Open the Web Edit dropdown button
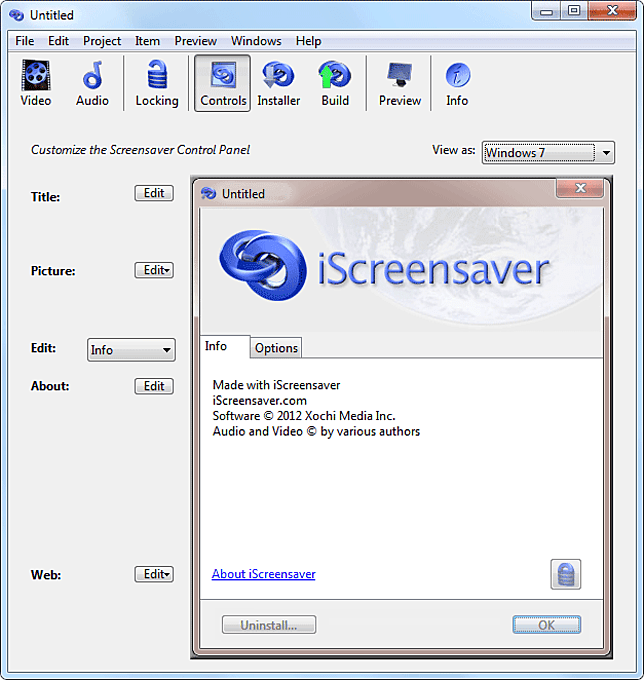Viewport: 644px width, 680px height. [154, 574]
